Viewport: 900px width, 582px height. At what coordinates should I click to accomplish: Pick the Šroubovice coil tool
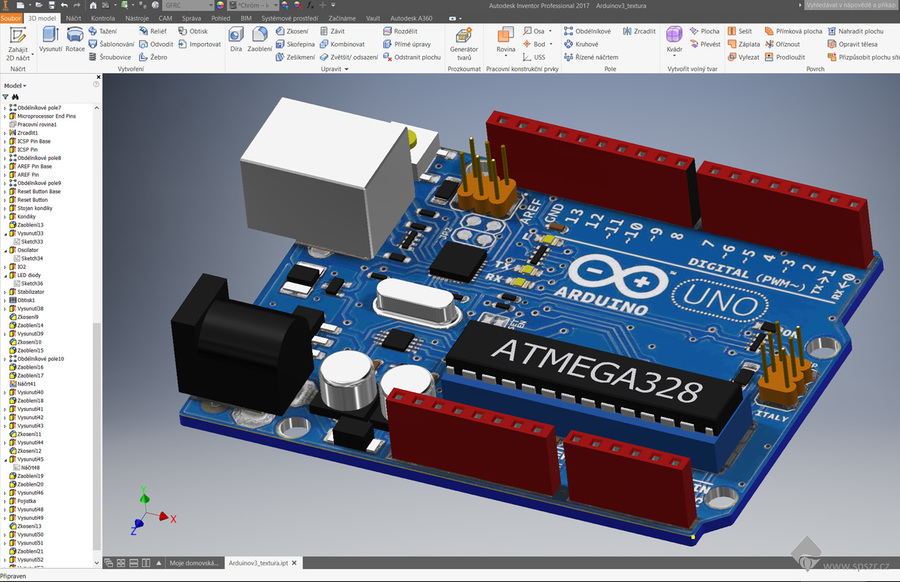(x=110, y=57)
